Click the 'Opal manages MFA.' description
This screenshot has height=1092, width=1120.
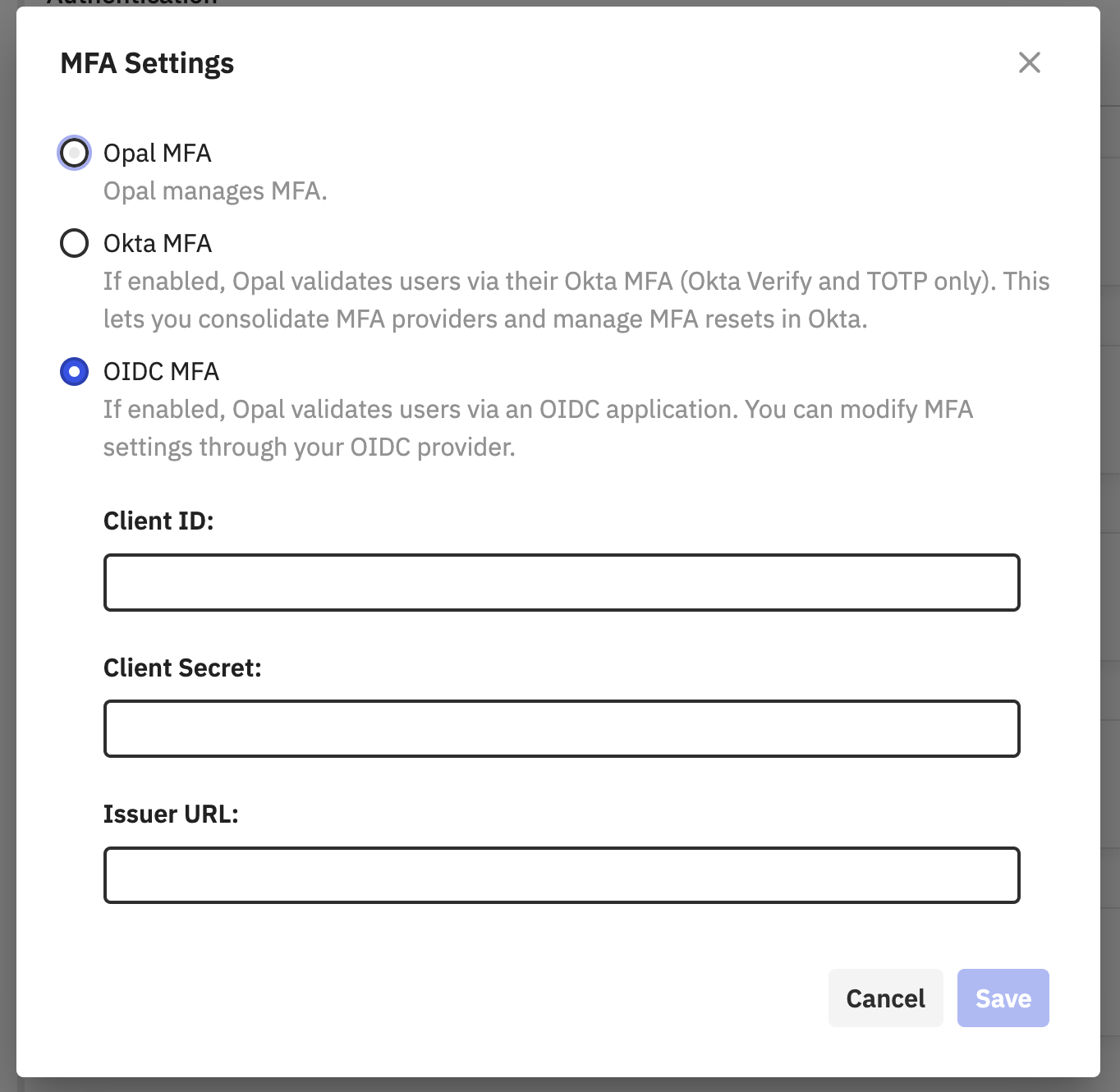[x=215, y=191]
